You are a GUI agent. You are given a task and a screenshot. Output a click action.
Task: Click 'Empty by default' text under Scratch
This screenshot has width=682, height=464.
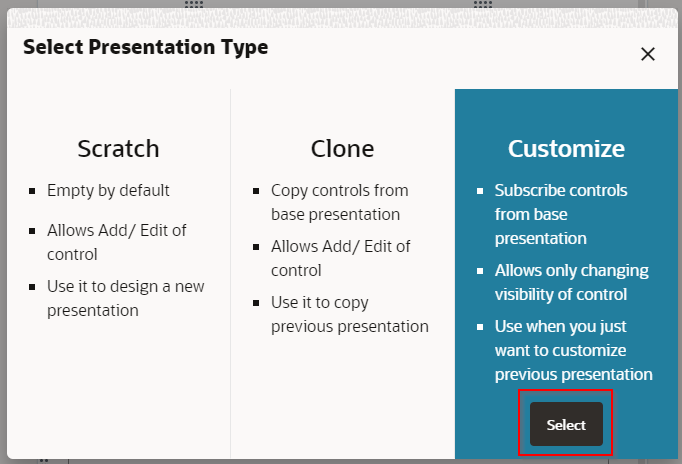[x=108, y=190]
